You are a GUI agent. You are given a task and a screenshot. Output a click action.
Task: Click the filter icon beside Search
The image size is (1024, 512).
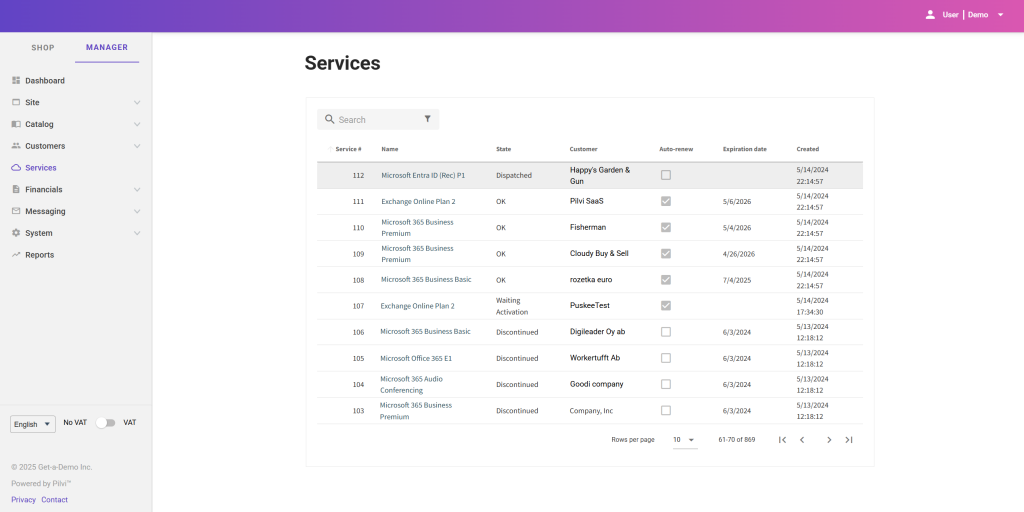coord(427,119)
